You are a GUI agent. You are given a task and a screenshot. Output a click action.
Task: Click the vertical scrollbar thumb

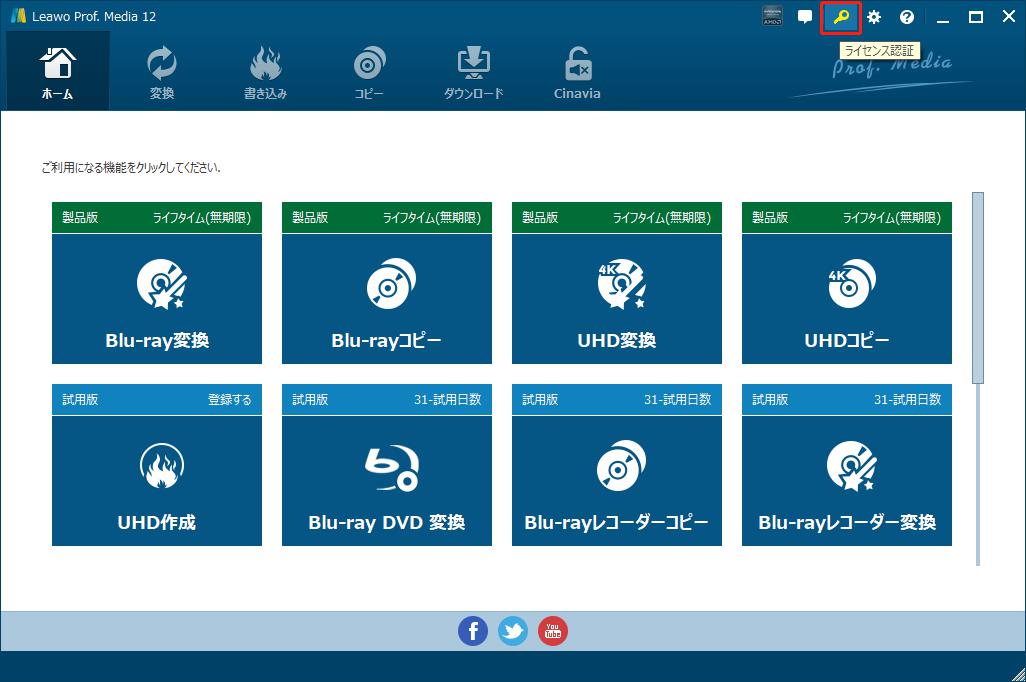(978, 287)
